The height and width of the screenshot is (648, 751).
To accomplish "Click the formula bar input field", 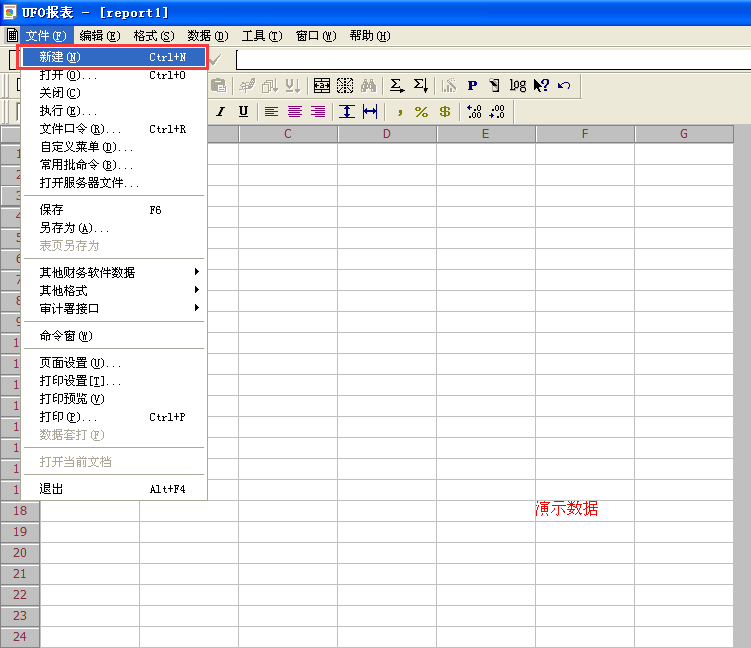I will (x=493, y=59).
